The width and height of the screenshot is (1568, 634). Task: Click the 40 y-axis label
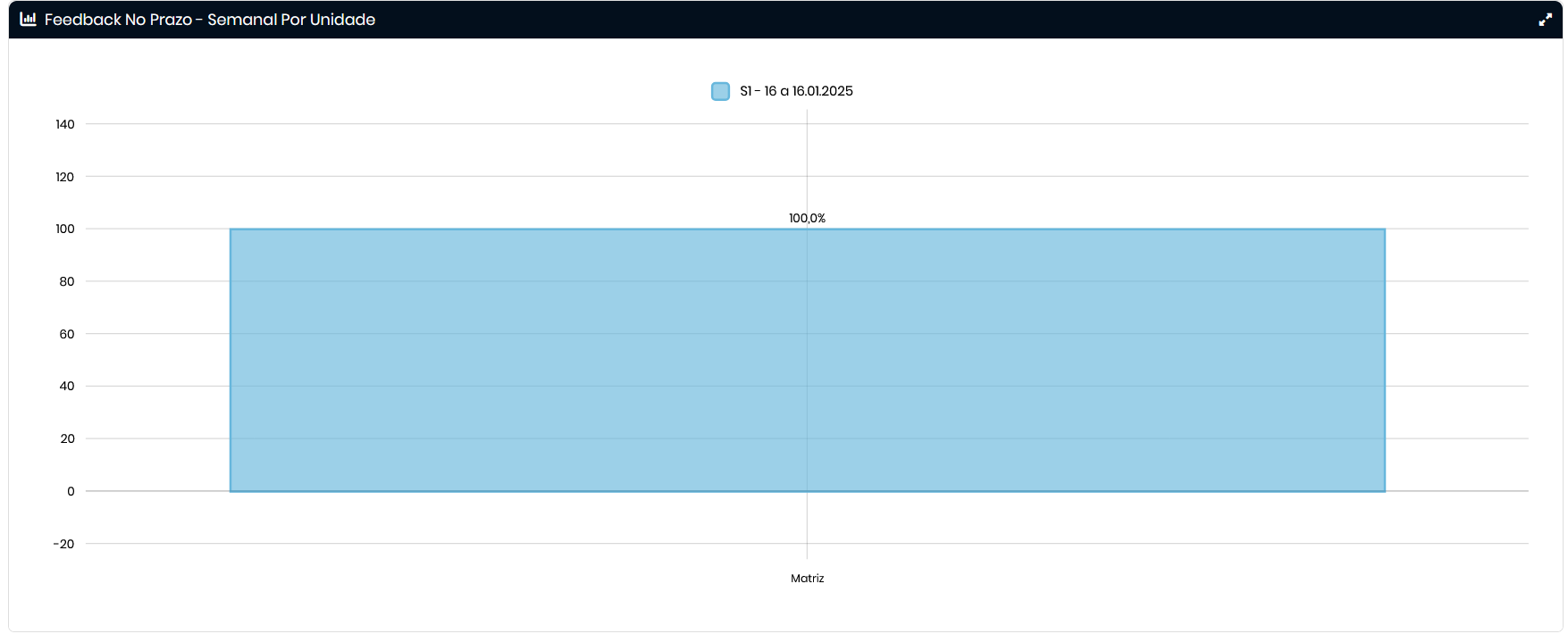tap(67, 386)
